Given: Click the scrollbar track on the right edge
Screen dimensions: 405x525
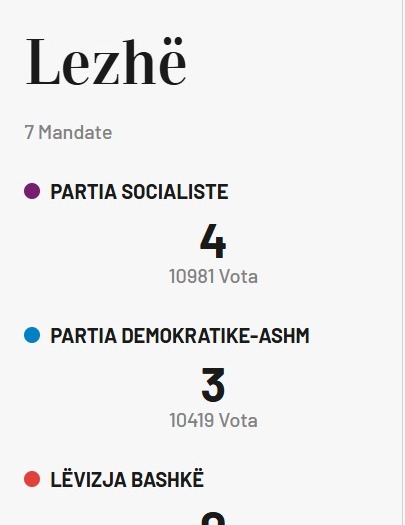Looking at the screenshot, I should 403,262.
